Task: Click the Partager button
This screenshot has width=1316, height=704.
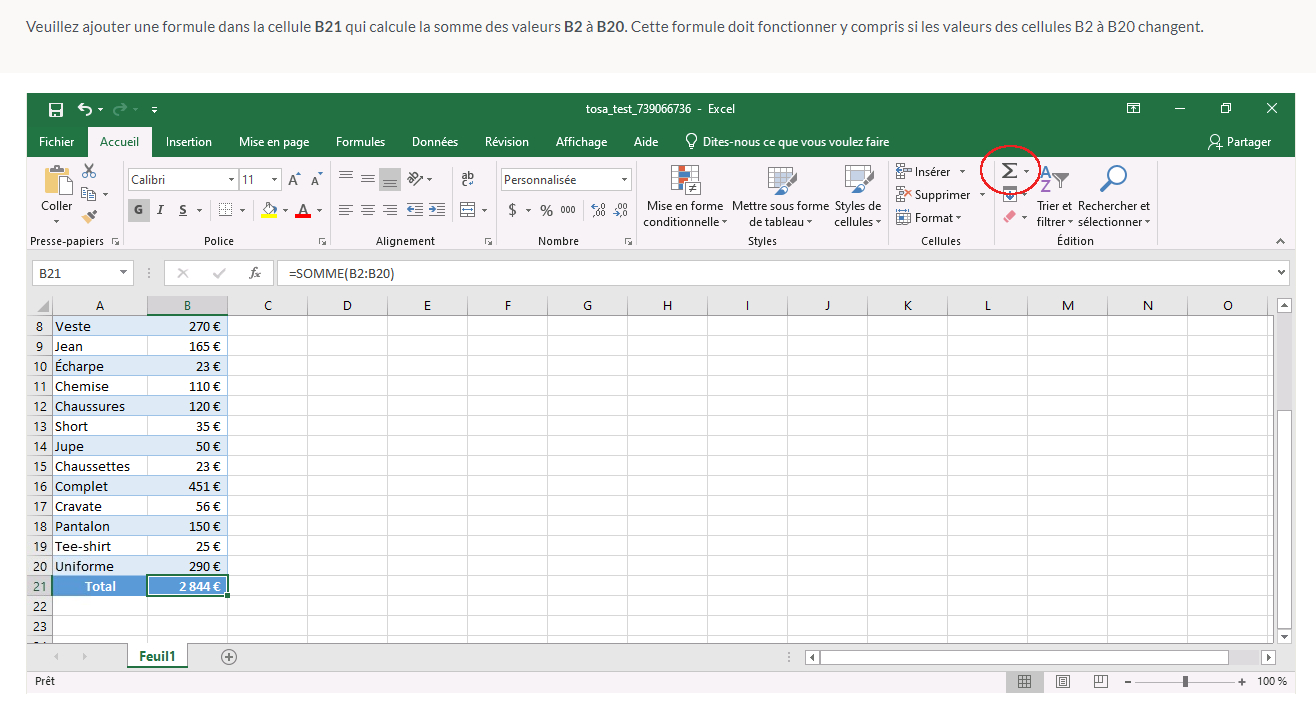Action: pyautogui.click(x=1240, y=142)
